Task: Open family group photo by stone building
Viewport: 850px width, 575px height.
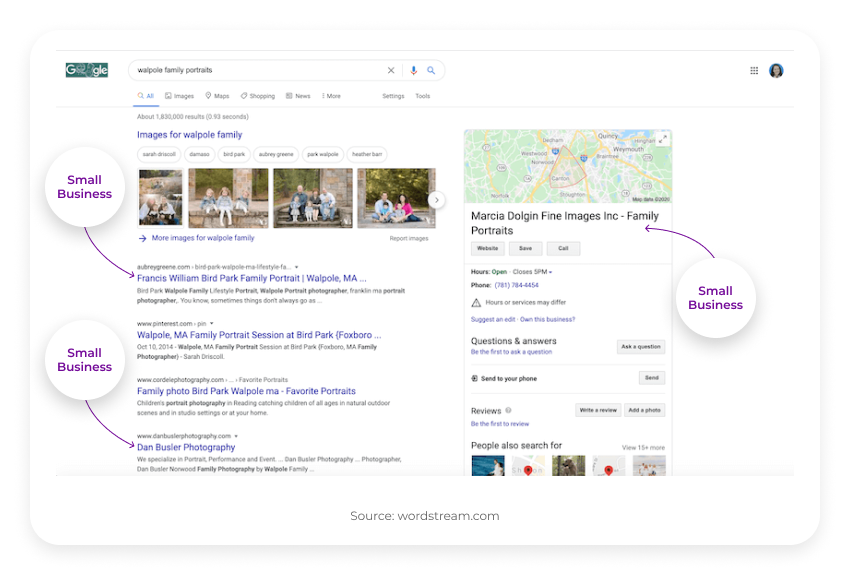Action: pyautogui.click(x=313, y=198)
